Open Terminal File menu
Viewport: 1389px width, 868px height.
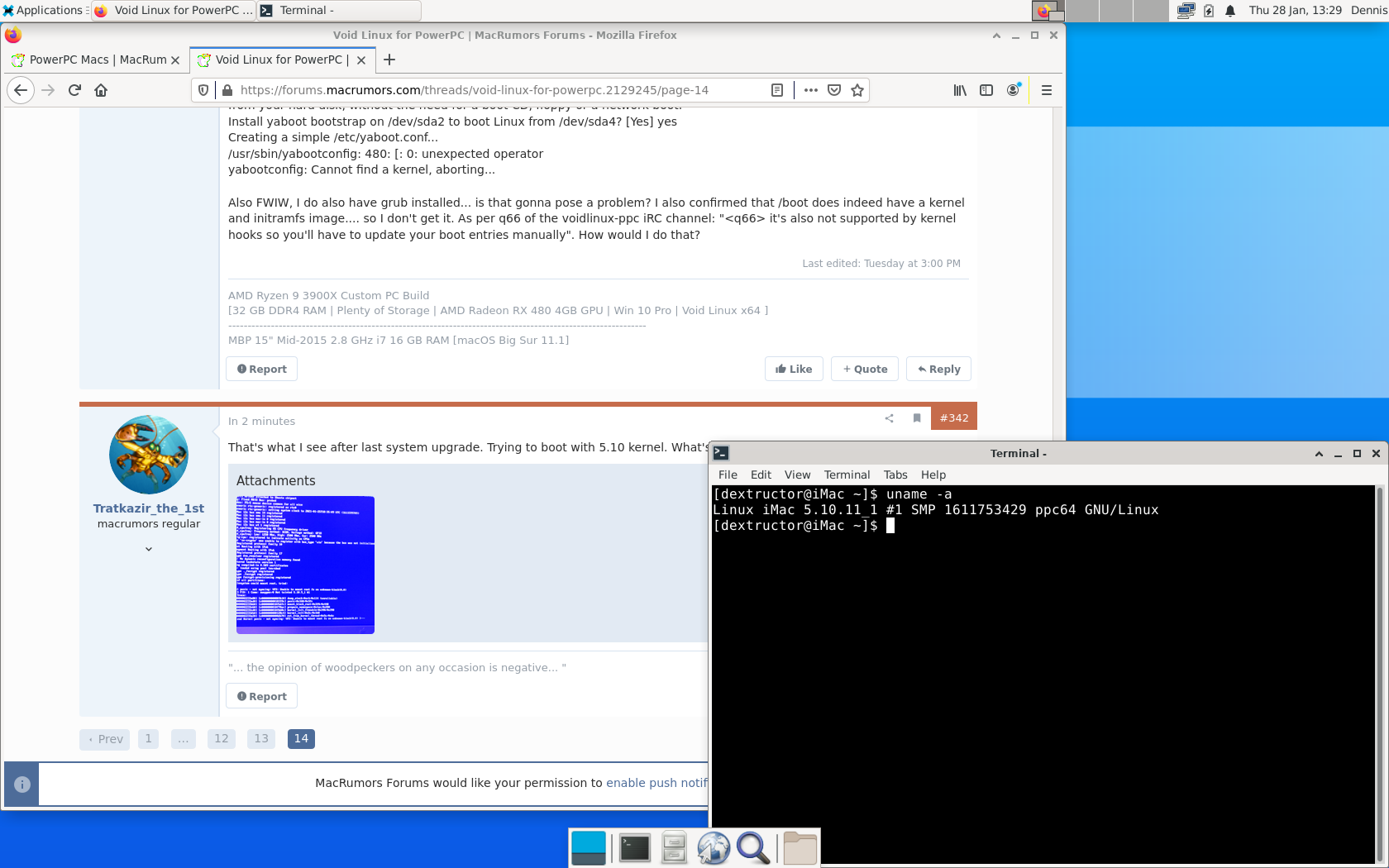728,475
